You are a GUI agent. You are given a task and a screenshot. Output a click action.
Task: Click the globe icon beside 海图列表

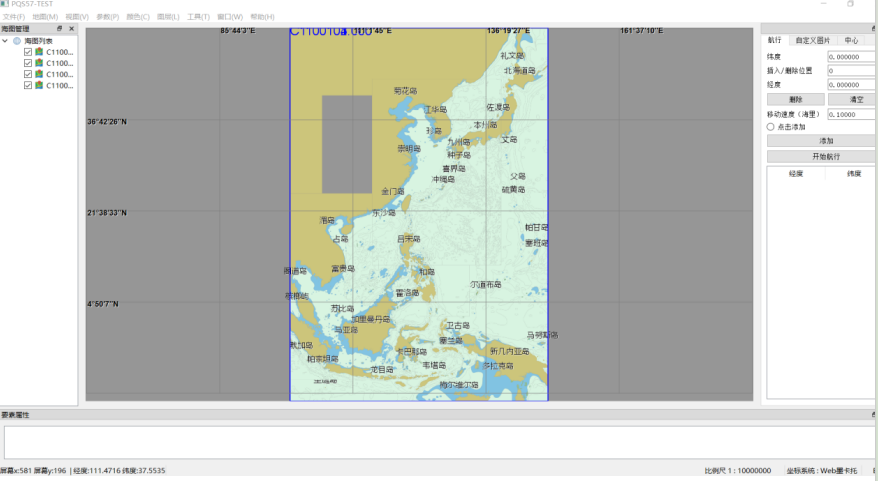(17, 40)
